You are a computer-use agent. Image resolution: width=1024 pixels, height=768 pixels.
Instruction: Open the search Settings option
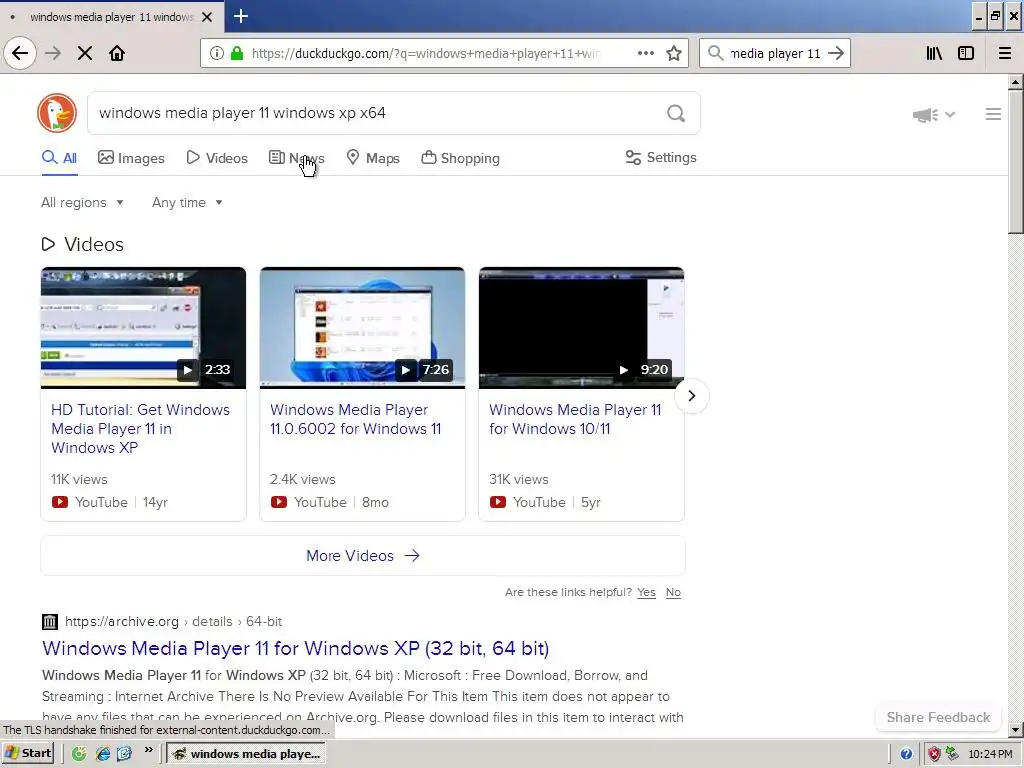(x=661, y=157)
